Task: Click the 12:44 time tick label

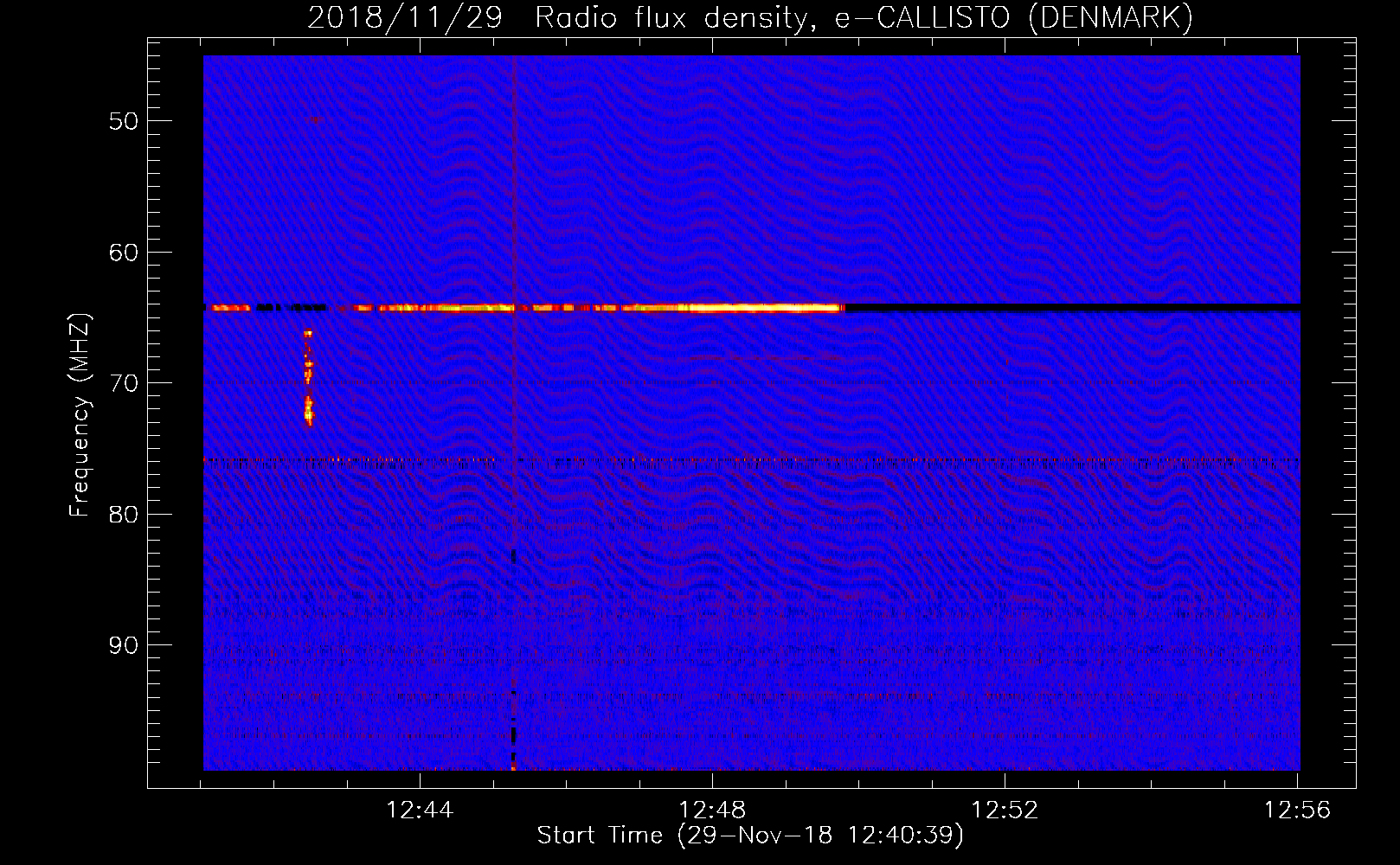Action: click(x=420, y=811)
